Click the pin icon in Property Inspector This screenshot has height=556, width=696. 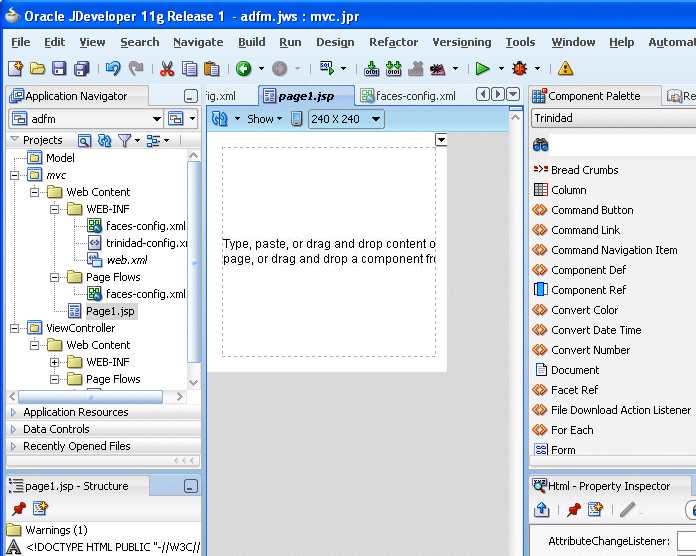click(573, 510)
